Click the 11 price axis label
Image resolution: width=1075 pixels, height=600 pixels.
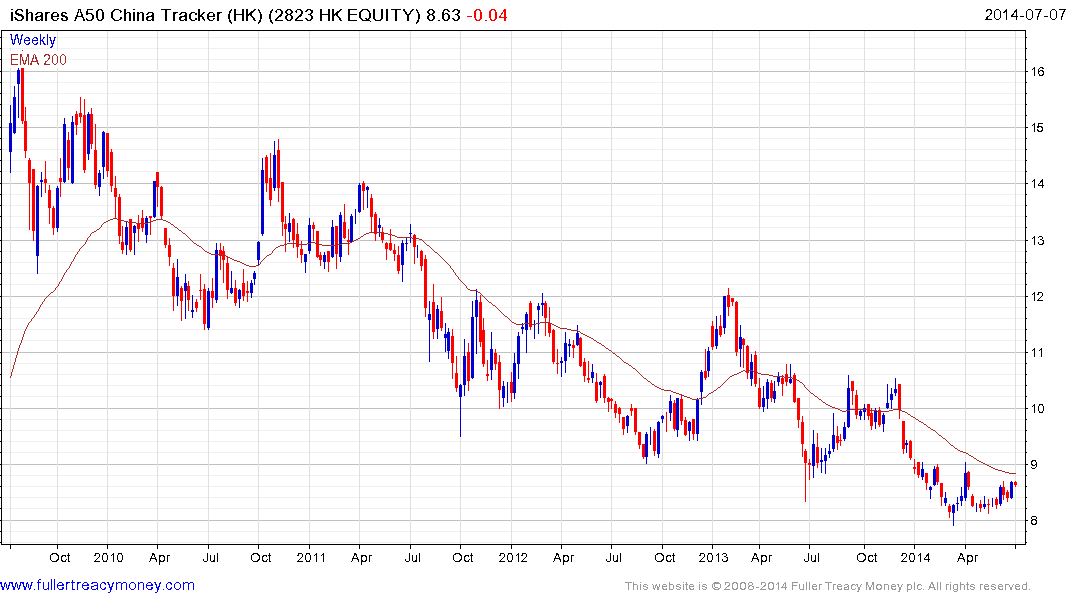[1037, 353]
